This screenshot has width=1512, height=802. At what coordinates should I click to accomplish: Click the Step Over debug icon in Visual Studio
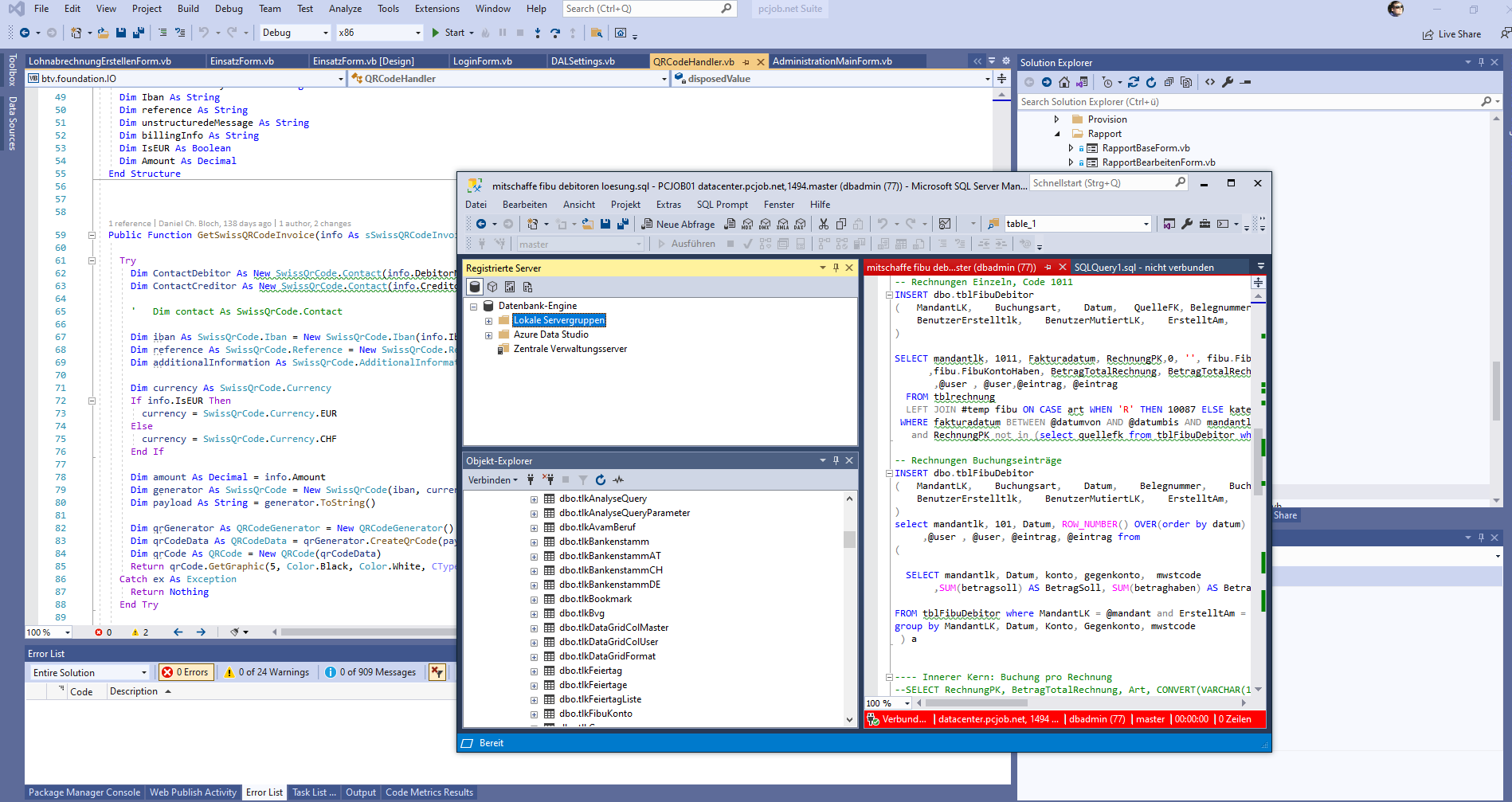(555, 33)
